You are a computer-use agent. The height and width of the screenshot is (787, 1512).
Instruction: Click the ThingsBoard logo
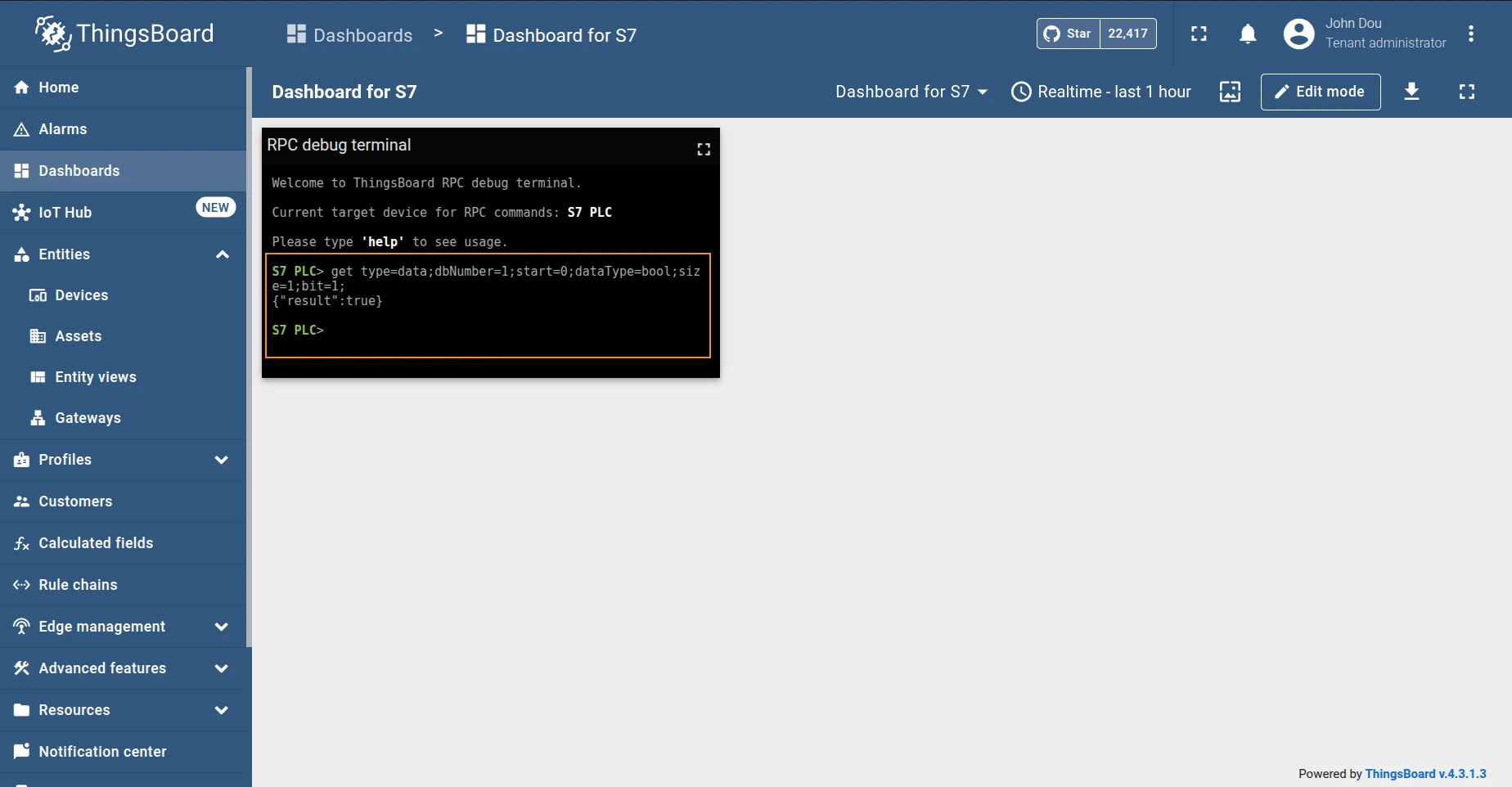coord(124,34)
